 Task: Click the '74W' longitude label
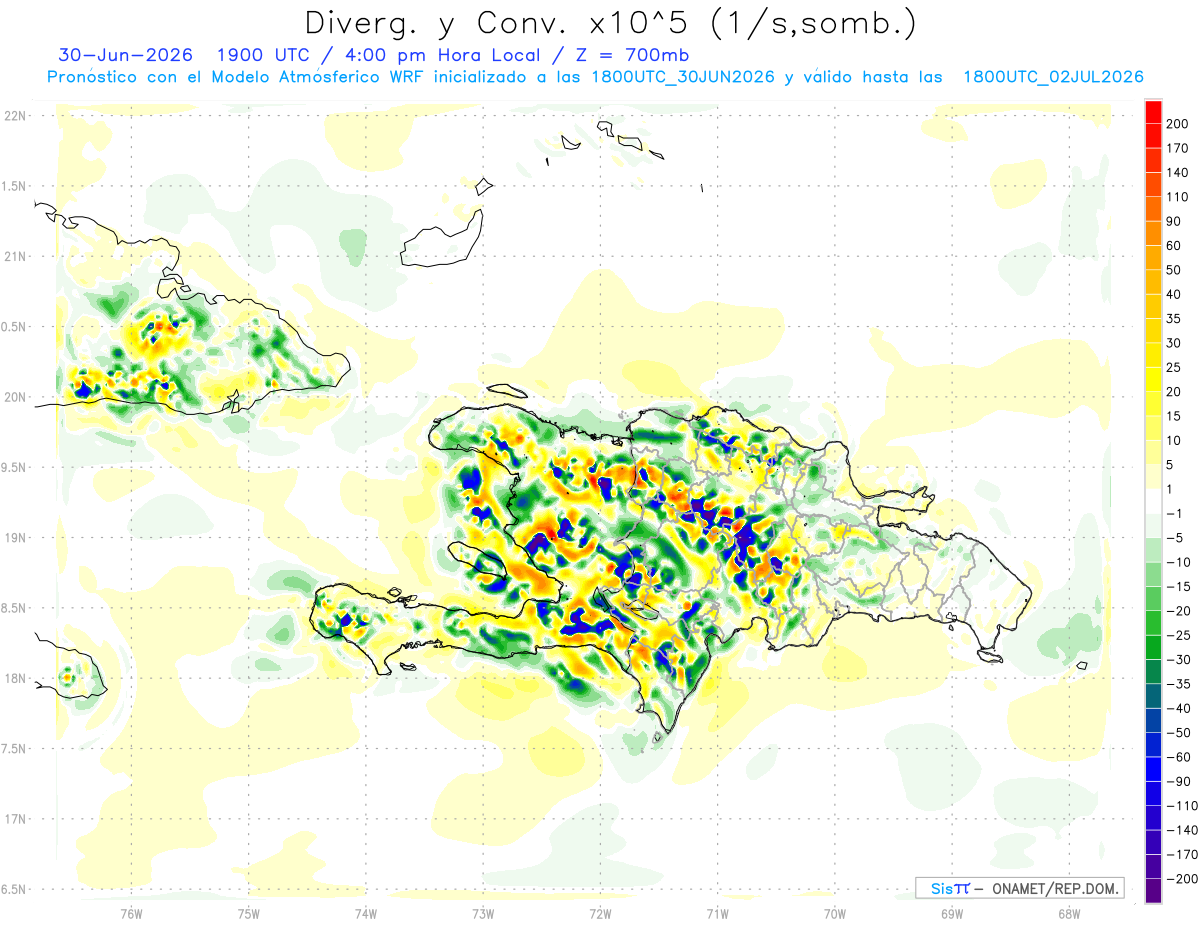click(x=366, y=912)
